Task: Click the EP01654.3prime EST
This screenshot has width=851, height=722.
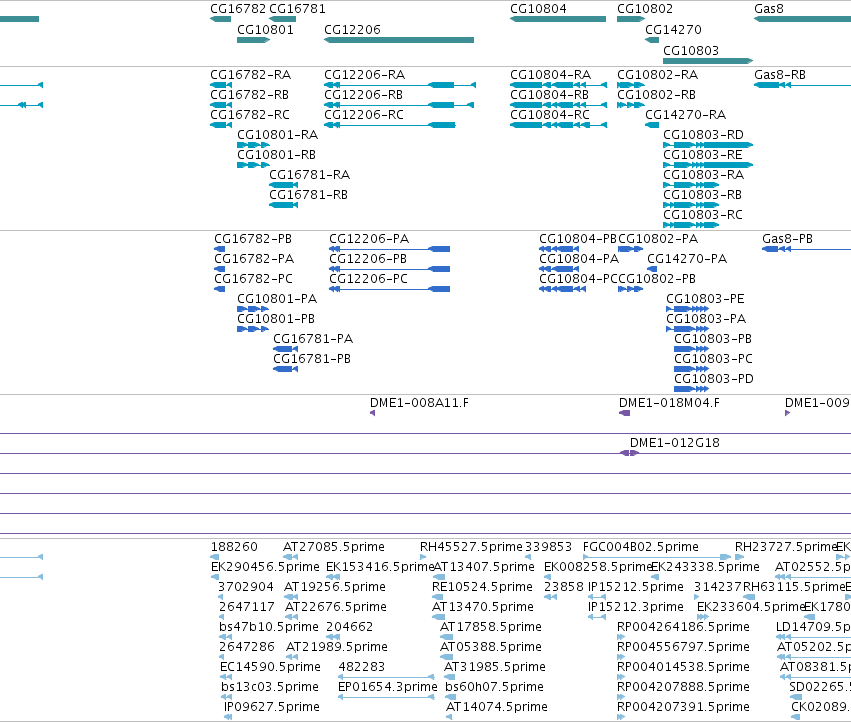Action: (x=386, y=696)
